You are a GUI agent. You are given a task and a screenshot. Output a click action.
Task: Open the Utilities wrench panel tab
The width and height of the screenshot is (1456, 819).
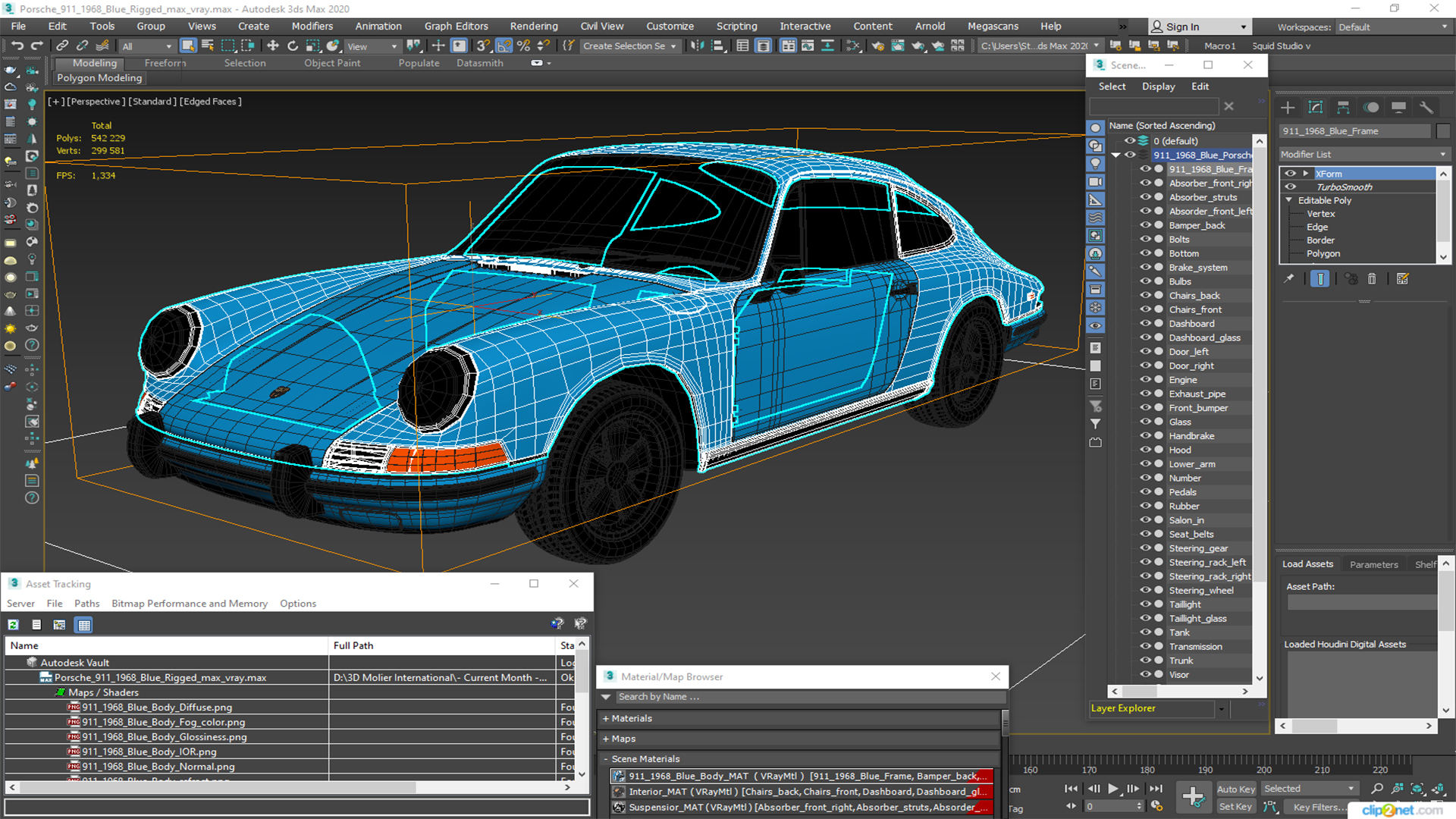tap(1426, 108)
